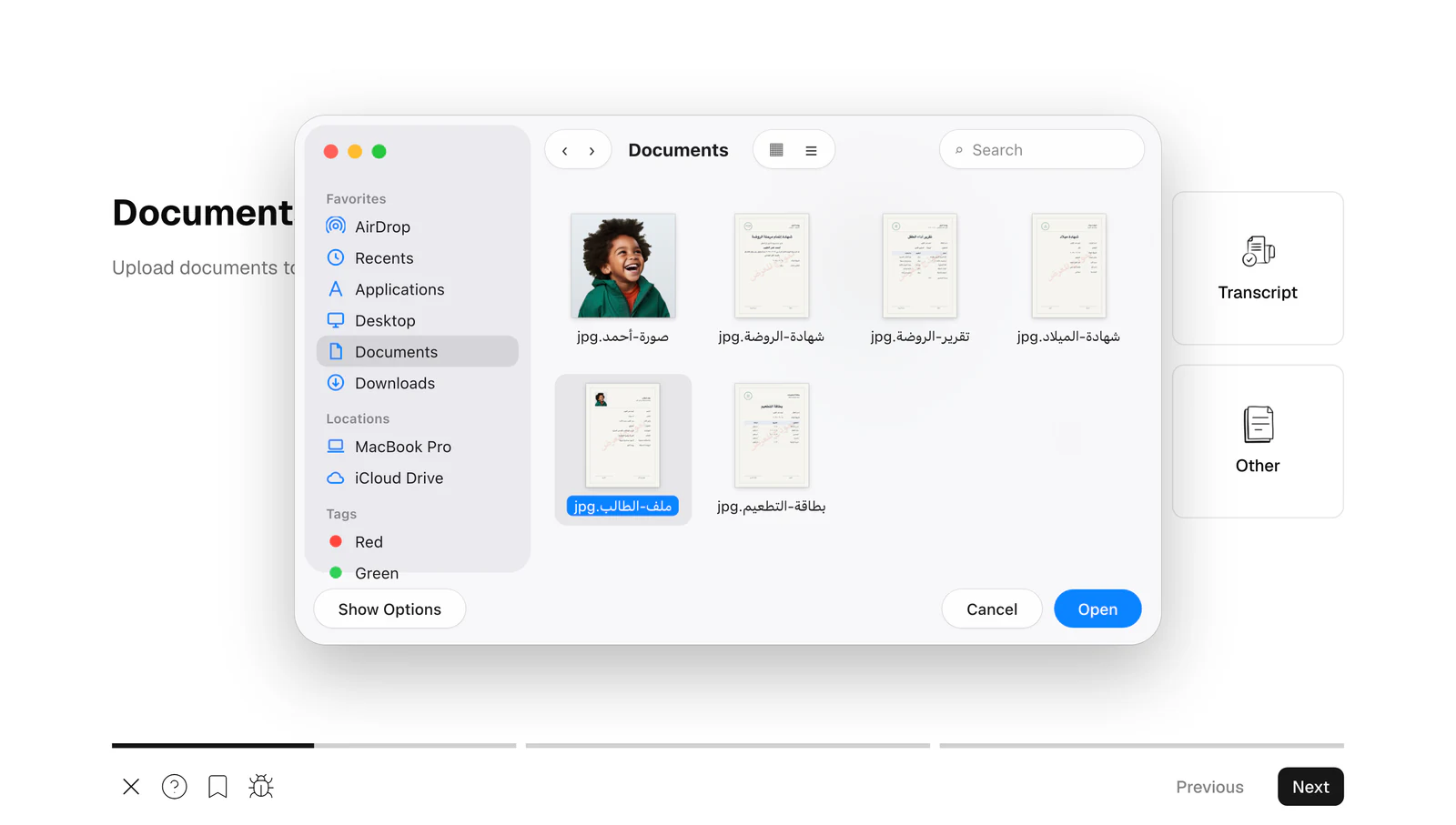1456x825 pixels.
Task: Open AirDrop in sidebar
Action: 418,226
